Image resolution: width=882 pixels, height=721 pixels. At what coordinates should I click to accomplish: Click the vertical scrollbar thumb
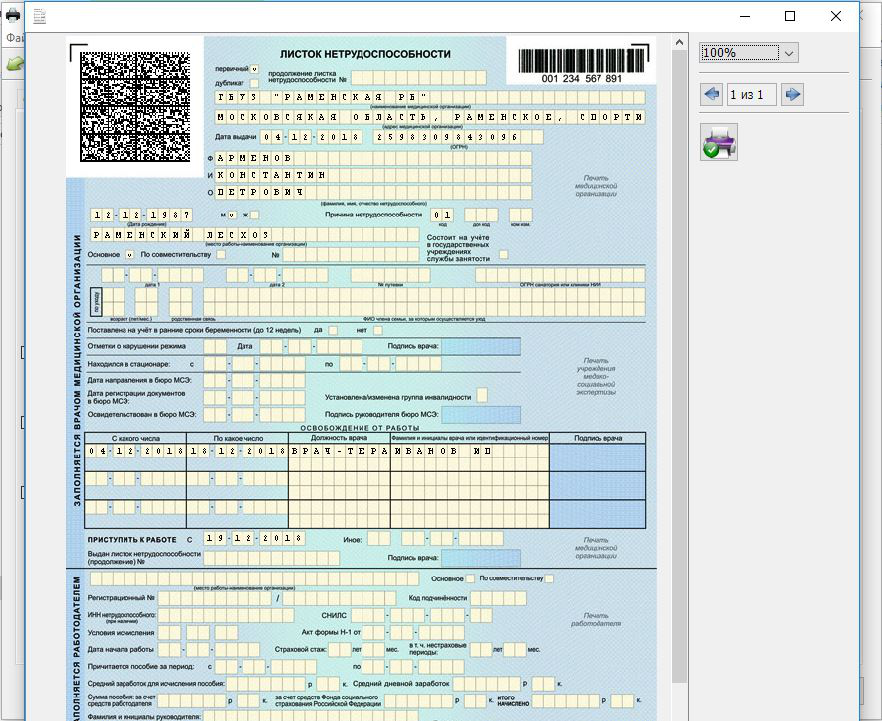pos(680,366)
